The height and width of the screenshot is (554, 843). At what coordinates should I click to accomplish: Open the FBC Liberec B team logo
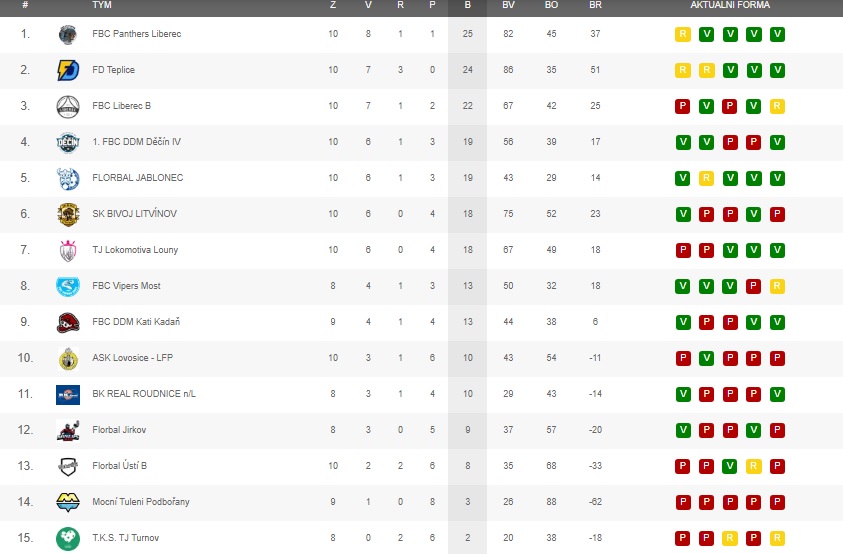point(68,106)
